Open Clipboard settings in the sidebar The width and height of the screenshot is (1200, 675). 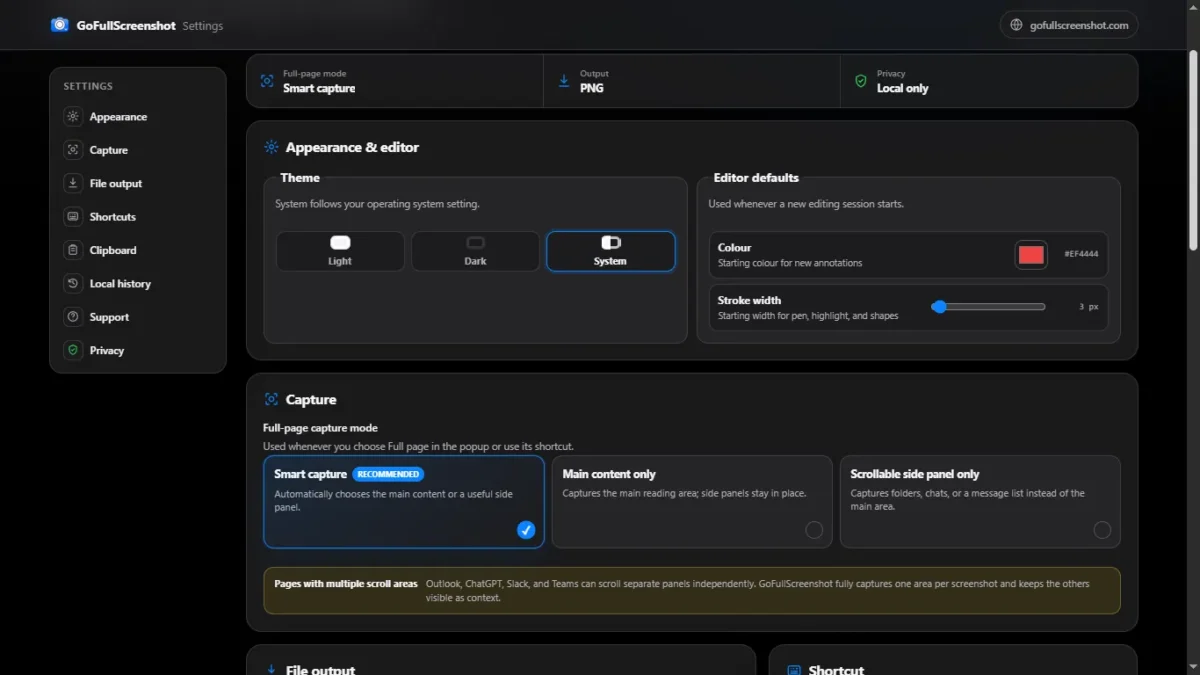point(138,250)
